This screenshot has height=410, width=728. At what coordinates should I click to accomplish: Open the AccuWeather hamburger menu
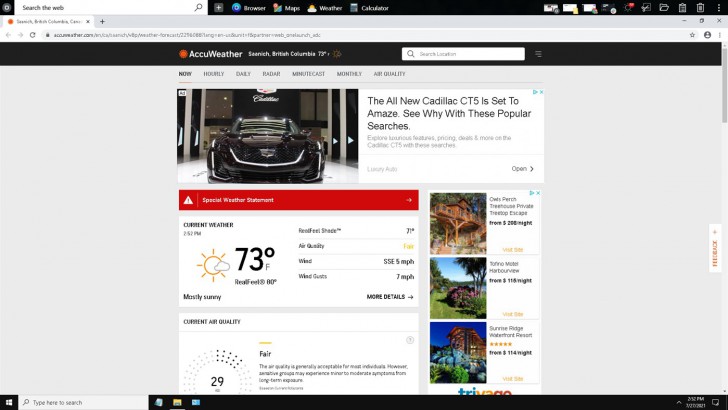pyautogui.click(x=538, y=54)
